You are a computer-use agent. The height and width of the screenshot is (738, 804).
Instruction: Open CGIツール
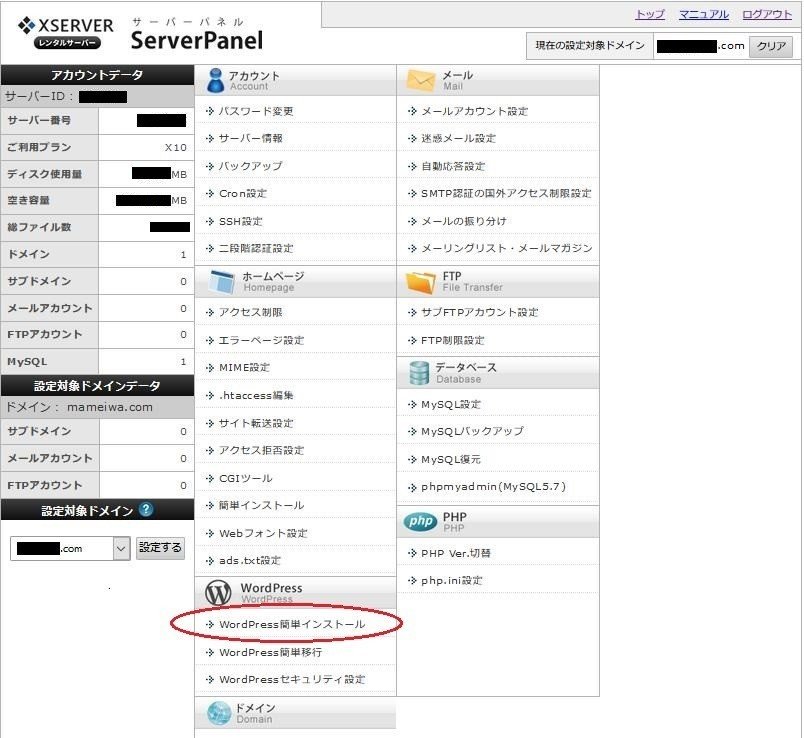246,478
